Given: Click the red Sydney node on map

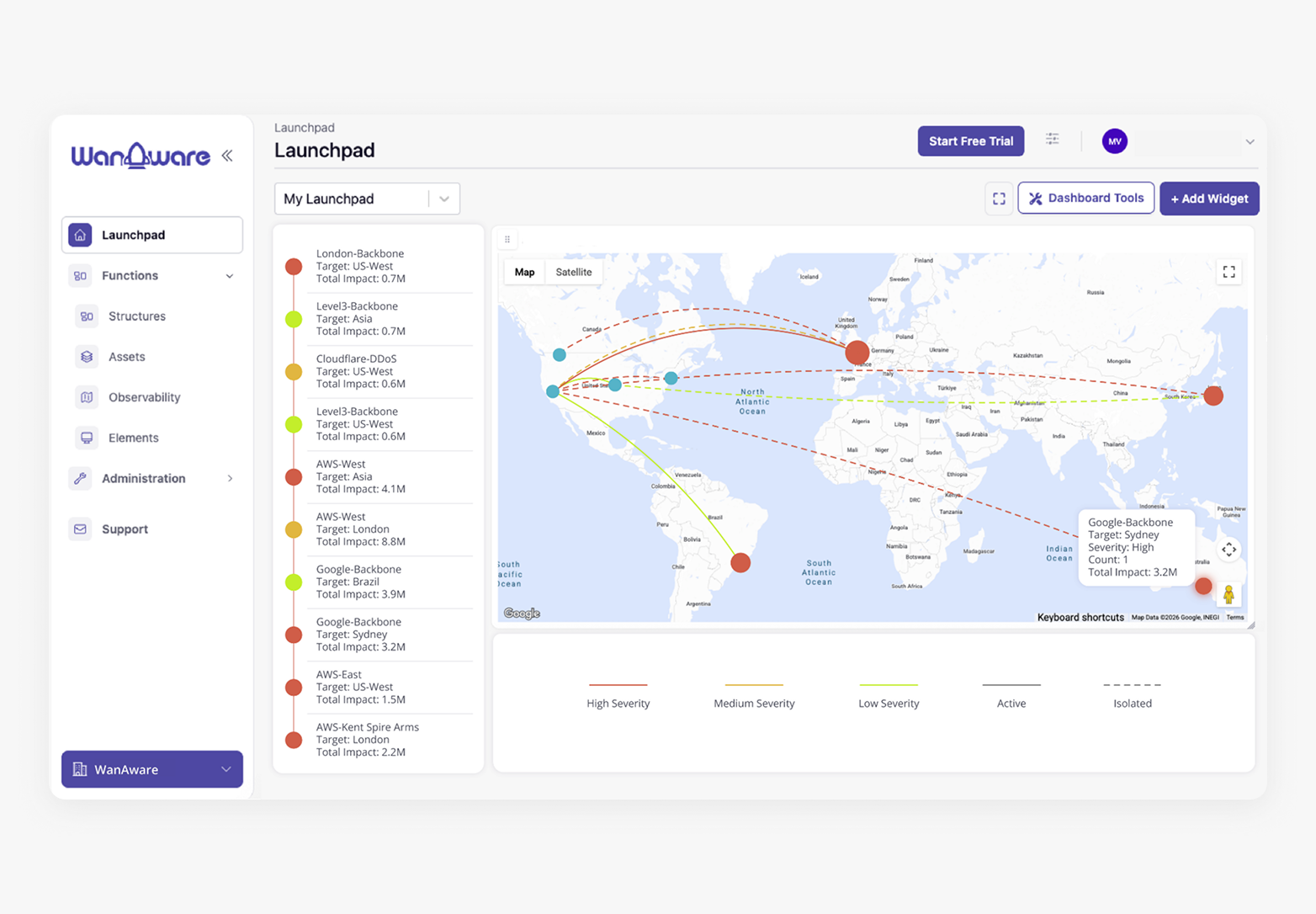Looking at the screenshot, I should [x=1203, y=586].
